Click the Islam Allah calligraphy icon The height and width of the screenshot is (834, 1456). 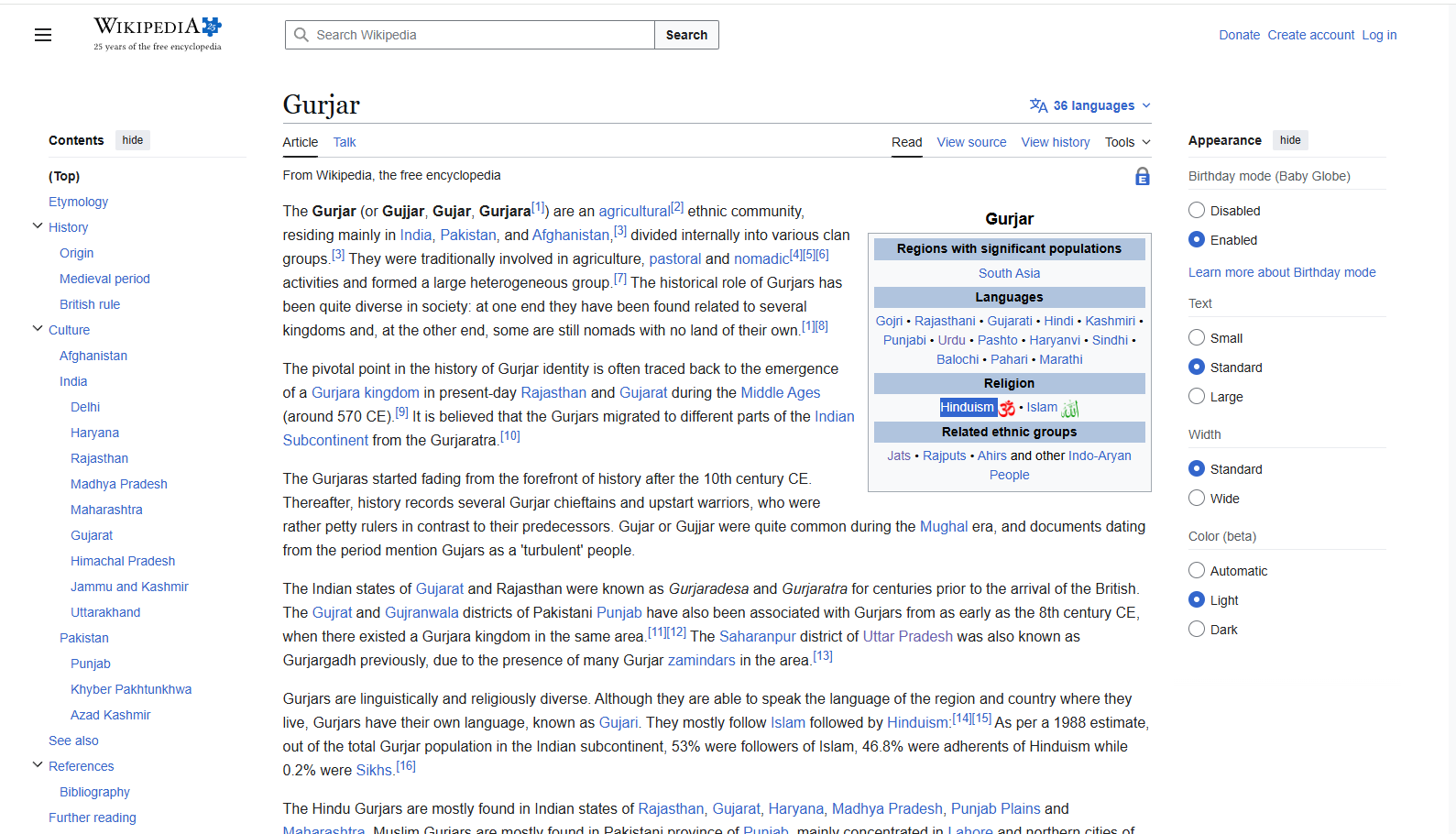click(1070, 408)
